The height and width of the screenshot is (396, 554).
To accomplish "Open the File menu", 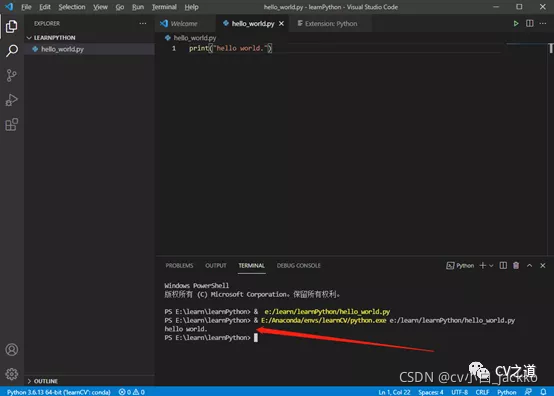I will 26,7.
